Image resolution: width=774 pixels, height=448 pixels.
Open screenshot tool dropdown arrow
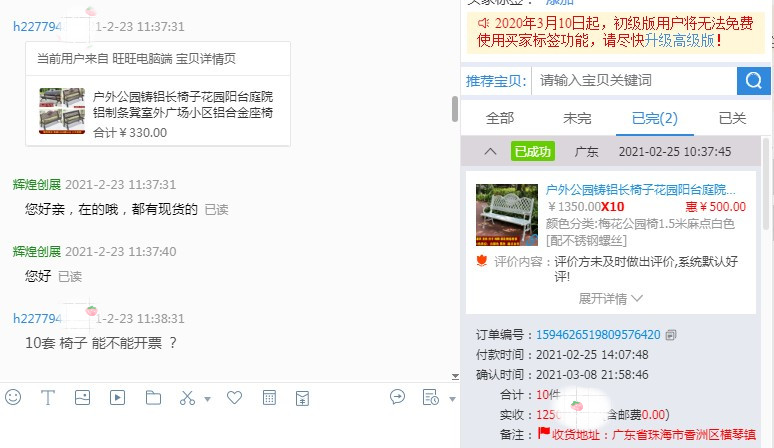[208, 399]
